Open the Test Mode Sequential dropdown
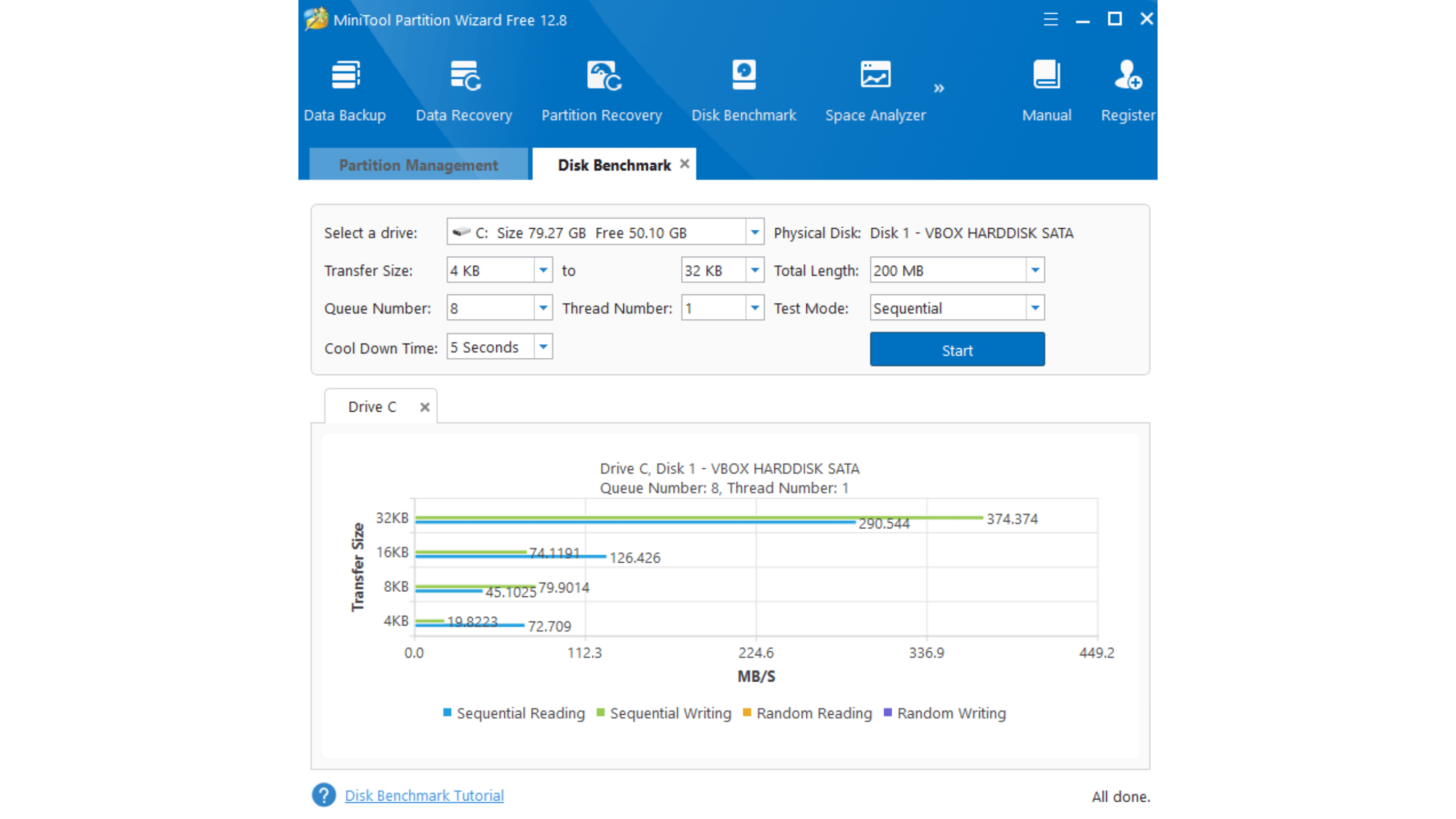The image size is (1456, 819). [1035, 308]
